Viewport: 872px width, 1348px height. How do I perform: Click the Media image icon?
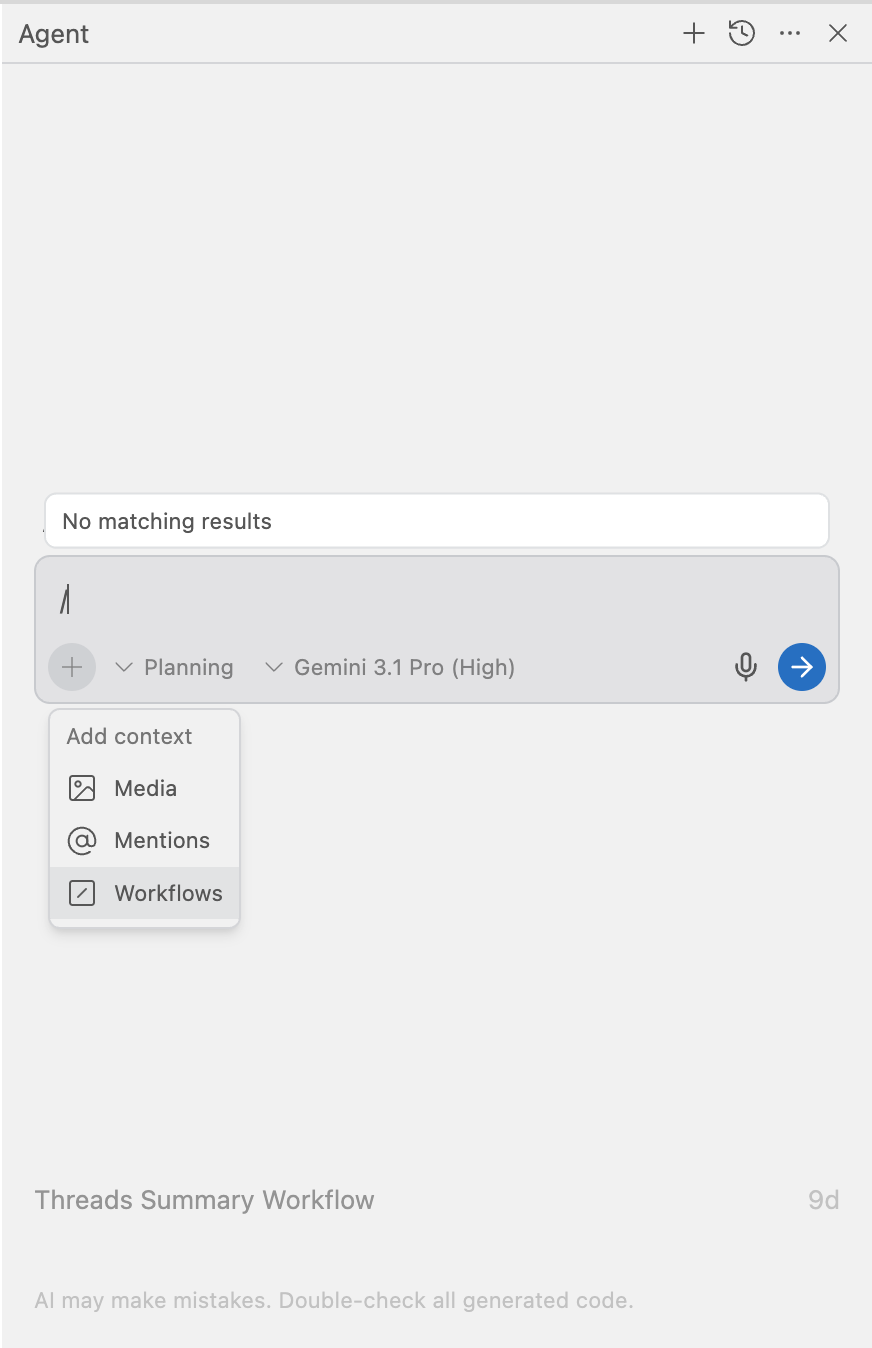[x=82, y=788]
